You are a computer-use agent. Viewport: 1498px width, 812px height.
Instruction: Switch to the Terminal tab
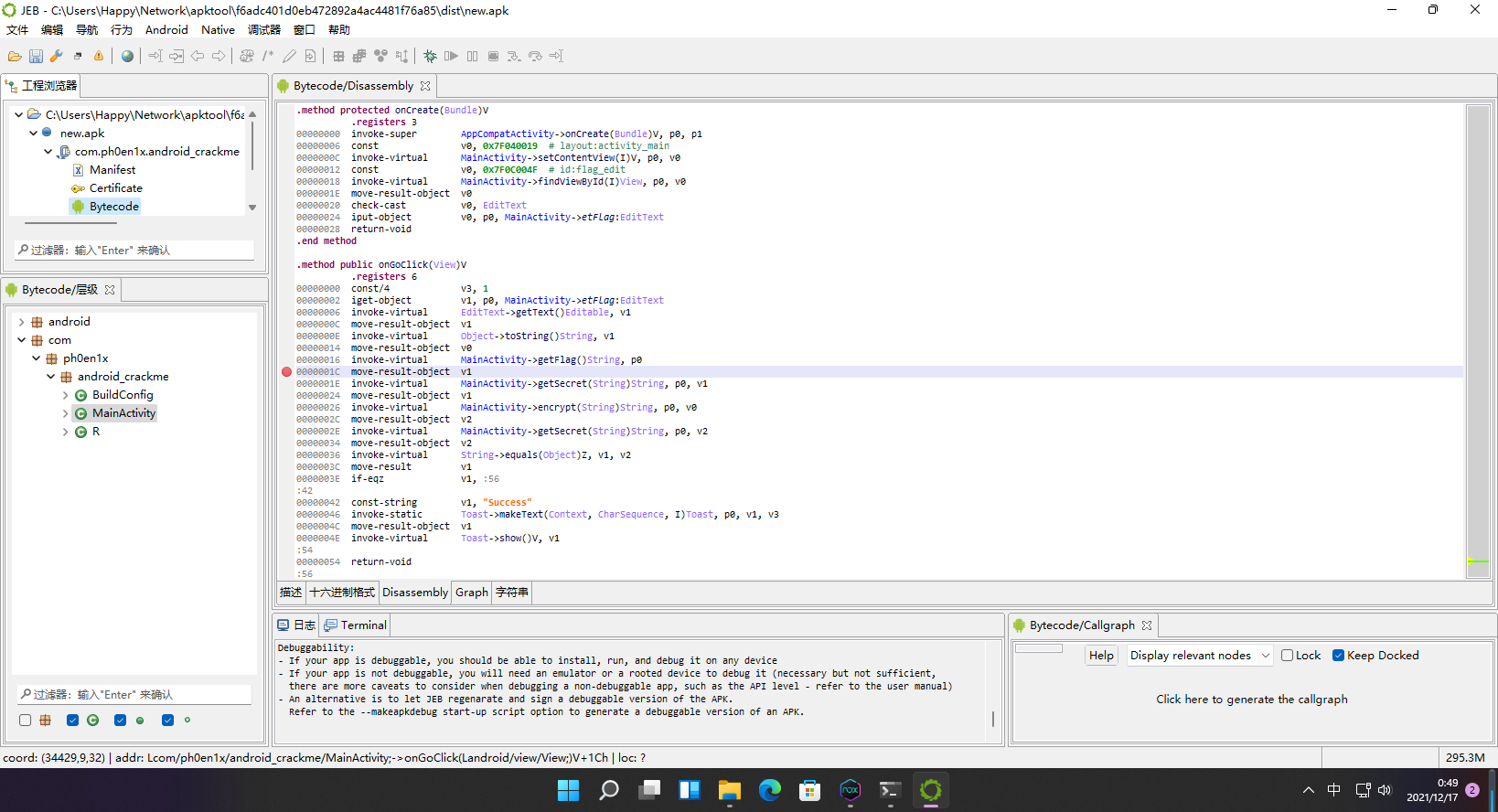click(355, 625)
